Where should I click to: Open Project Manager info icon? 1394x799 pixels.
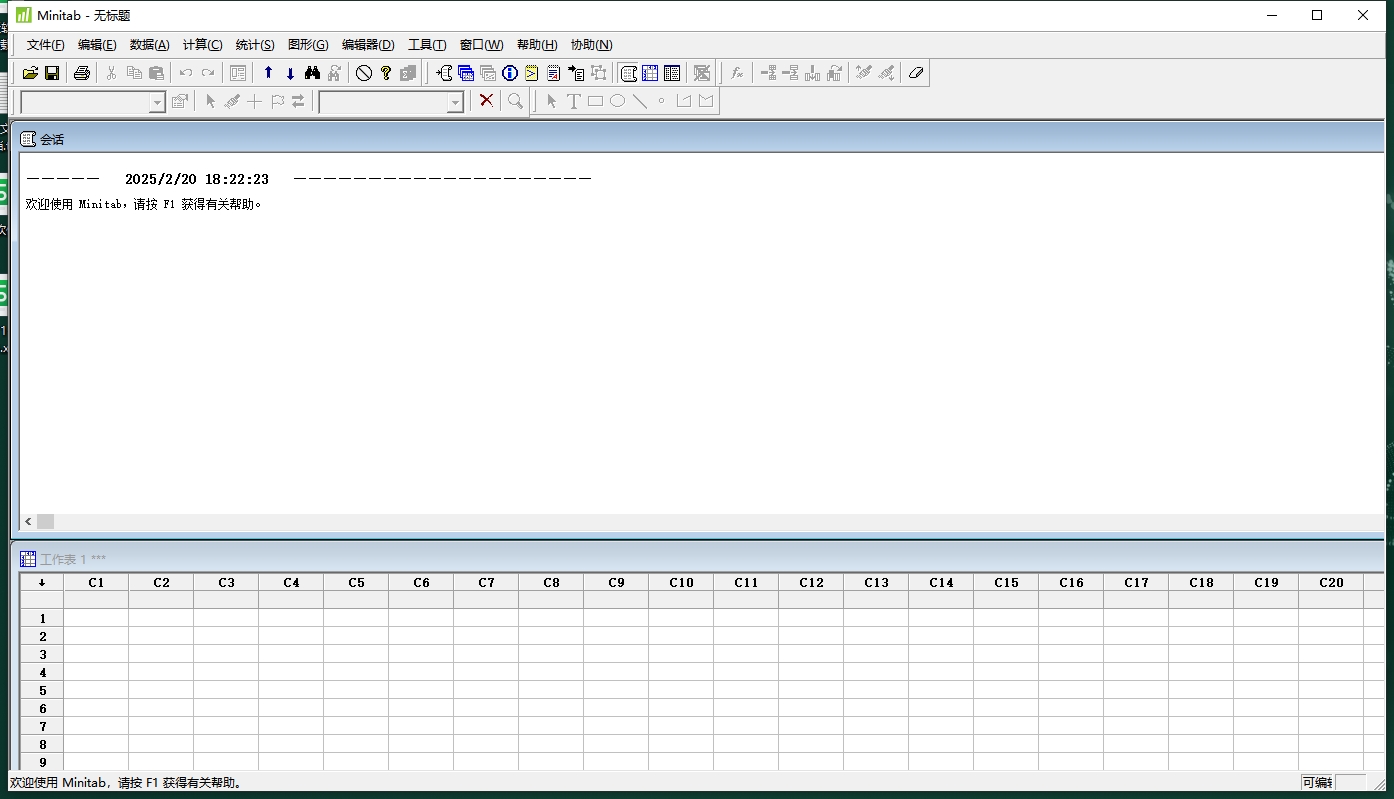pos(510,73)
